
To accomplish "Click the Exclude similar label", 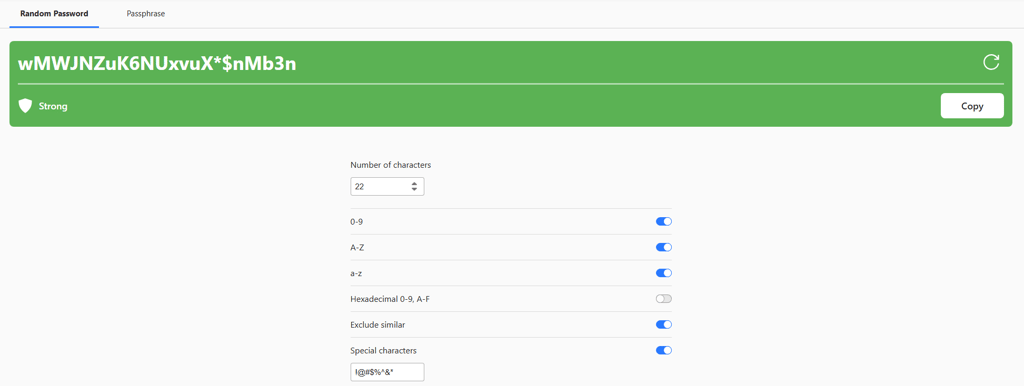I will point(377,325).
